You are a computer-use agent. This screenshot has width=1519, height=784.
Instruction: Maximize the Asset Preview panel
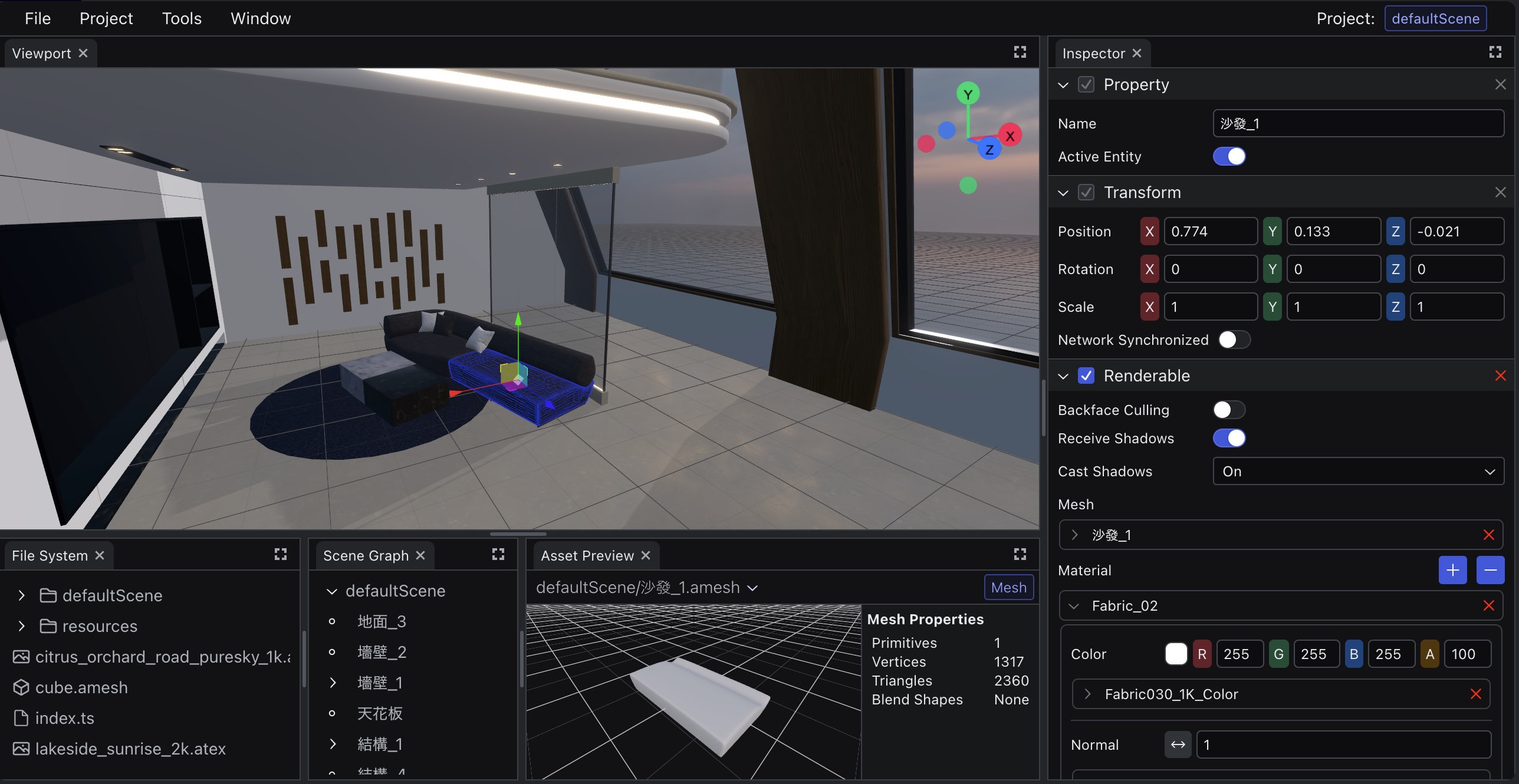(1020, 554)
